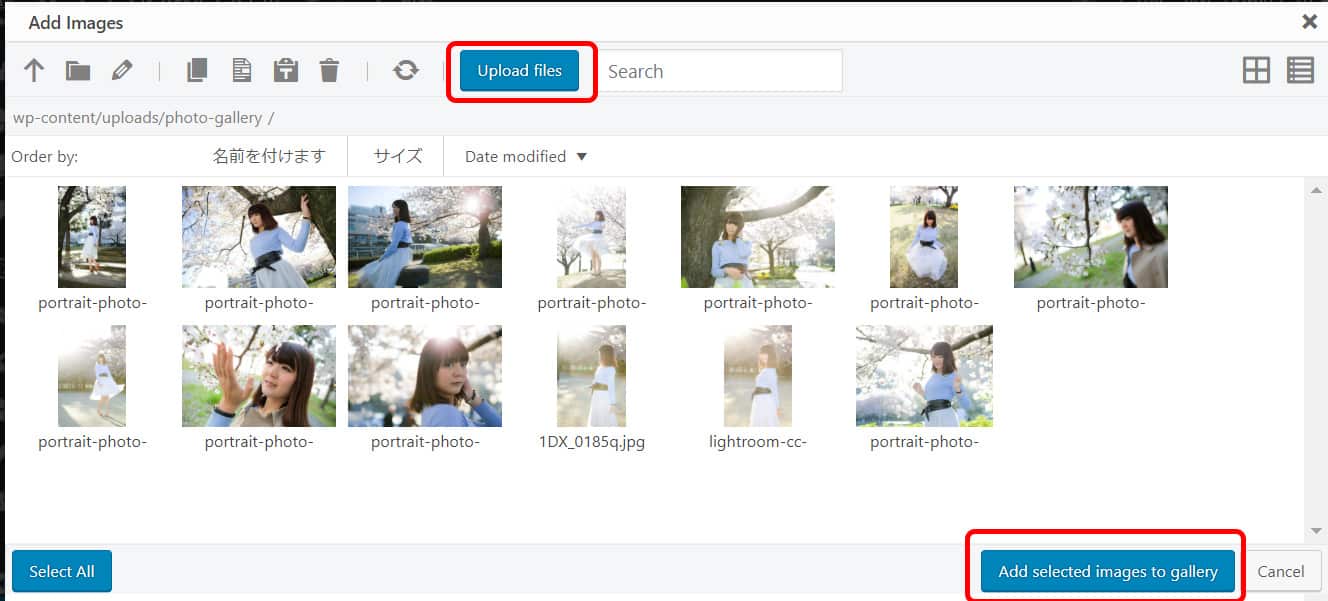This screenshot has width=1328, height=601.
Task: Click the make new folder icon
Action: tap(78, 71)
